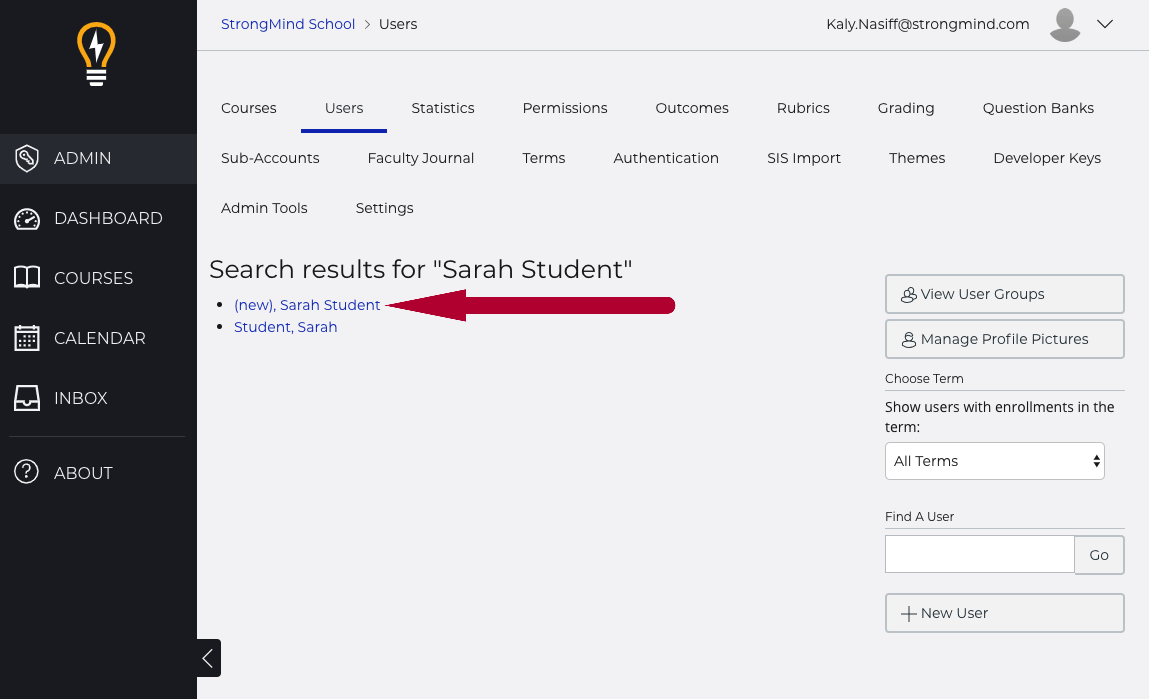Click the View User Groups button

(x=1004, y=294)
